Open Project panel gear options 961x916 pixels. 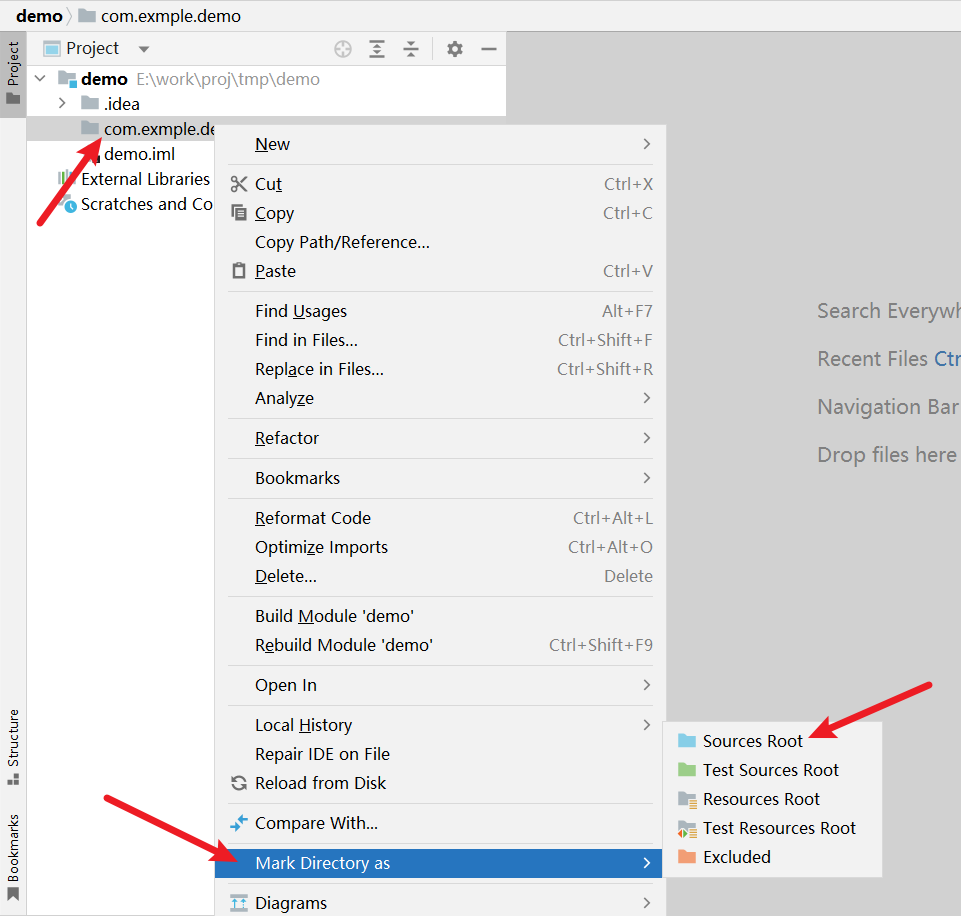coord(454,48)
